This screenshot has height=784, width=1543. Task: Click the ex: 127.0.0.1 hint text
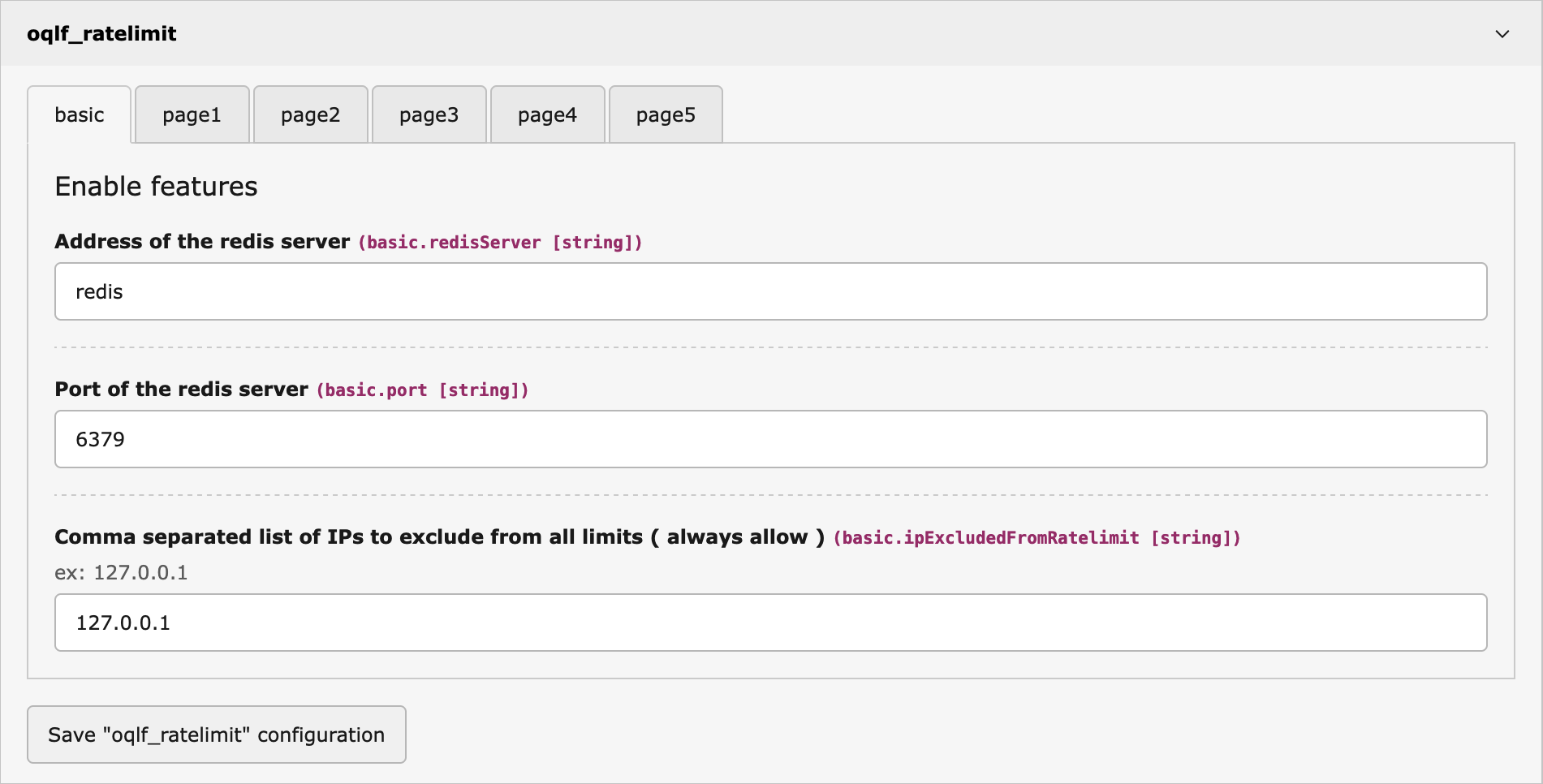(x=120, y=572)
